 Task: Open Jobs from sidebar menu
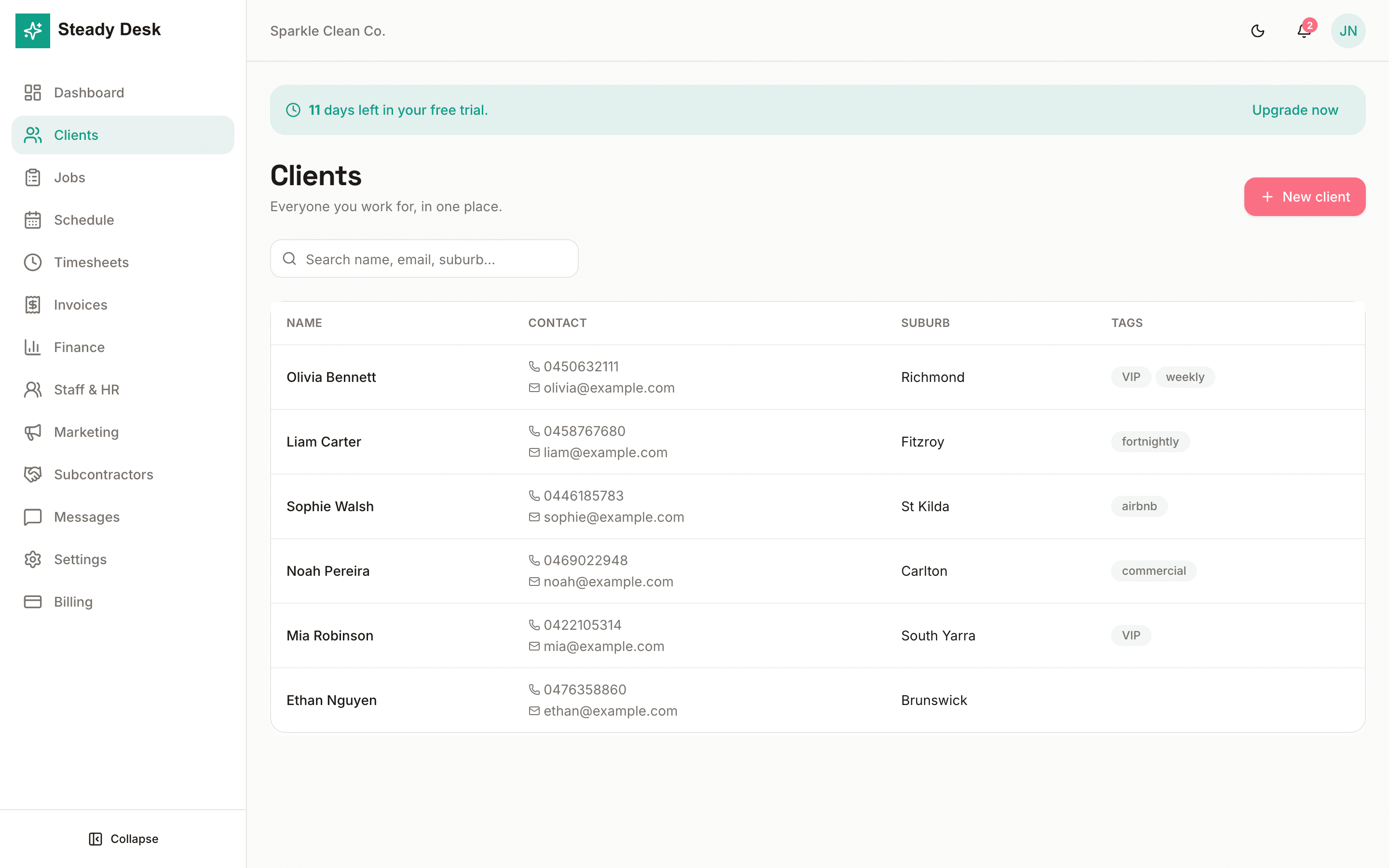point(123,177)
